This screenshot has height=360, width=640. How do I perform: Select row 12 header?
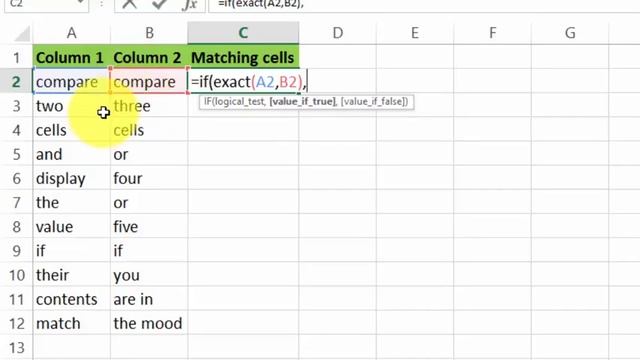click(16, 323)
